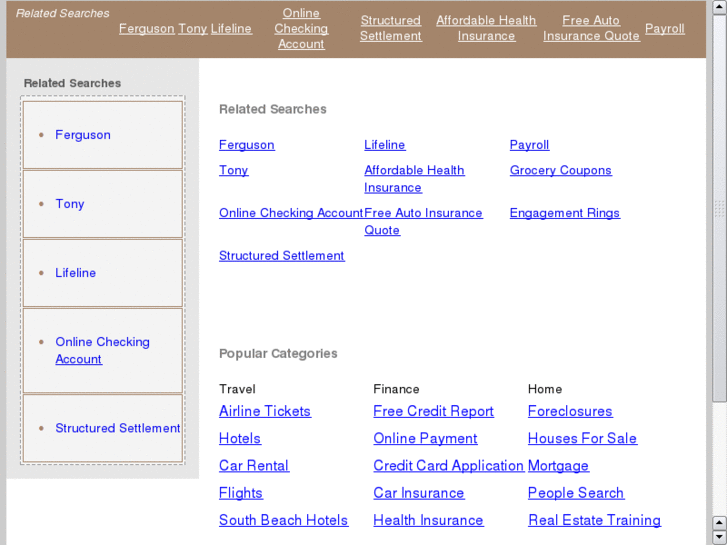Open Grocery Coupons related search
This screenshot has width=727, height=545.
(x=560, y=171)
